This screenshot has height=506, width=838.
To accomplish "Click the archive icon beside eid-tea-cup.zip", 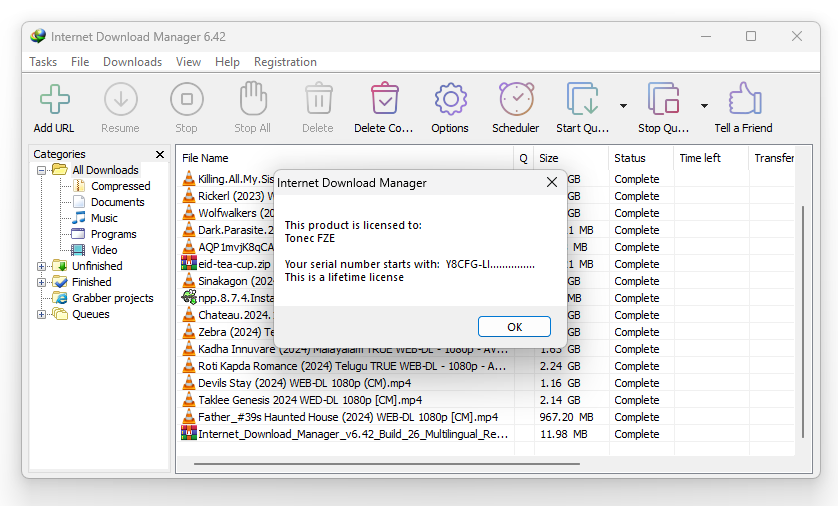I will [189, 263].
